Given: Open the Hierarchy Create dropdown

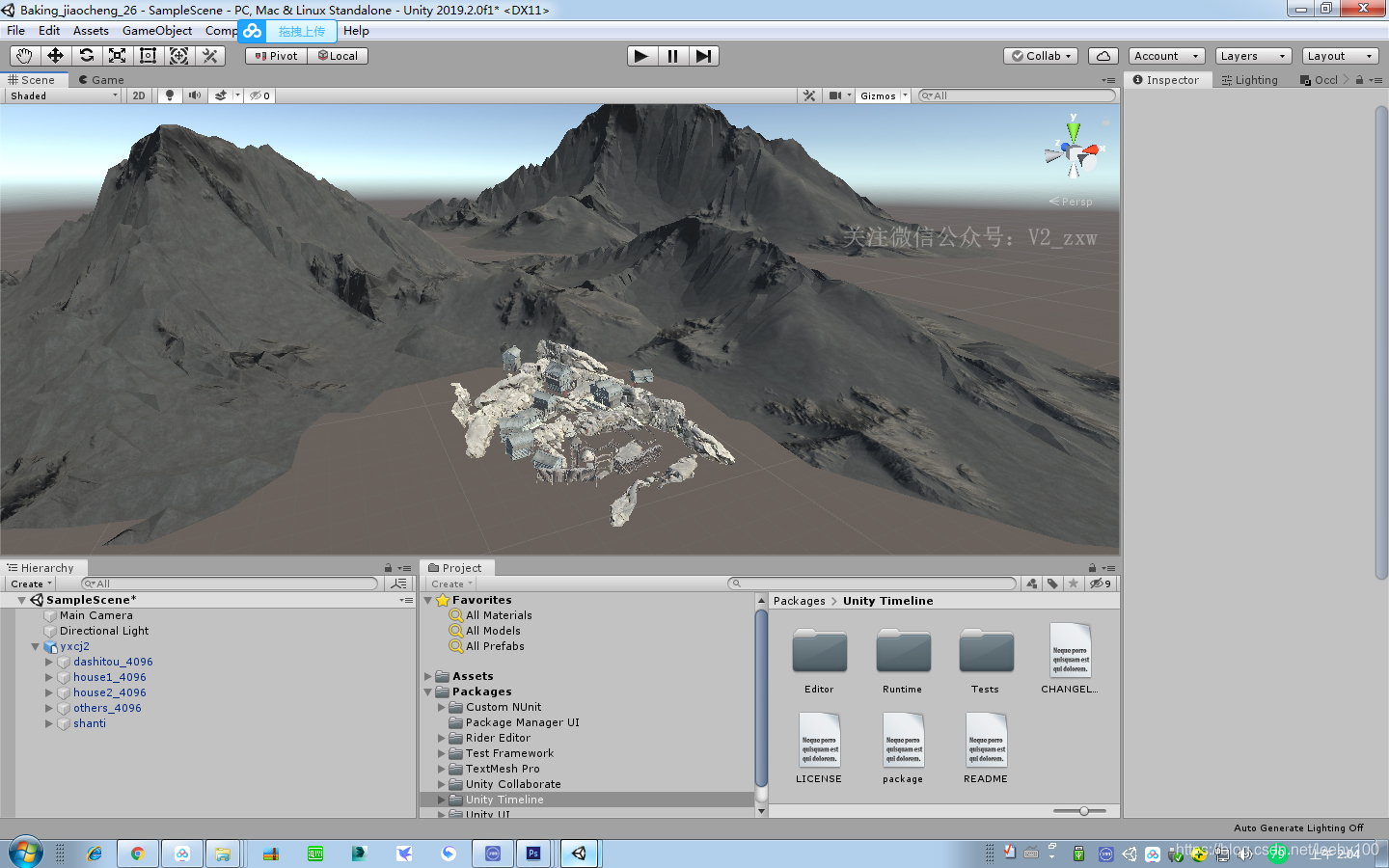Looking at the screenshot, I should click(x=31, y=583).
